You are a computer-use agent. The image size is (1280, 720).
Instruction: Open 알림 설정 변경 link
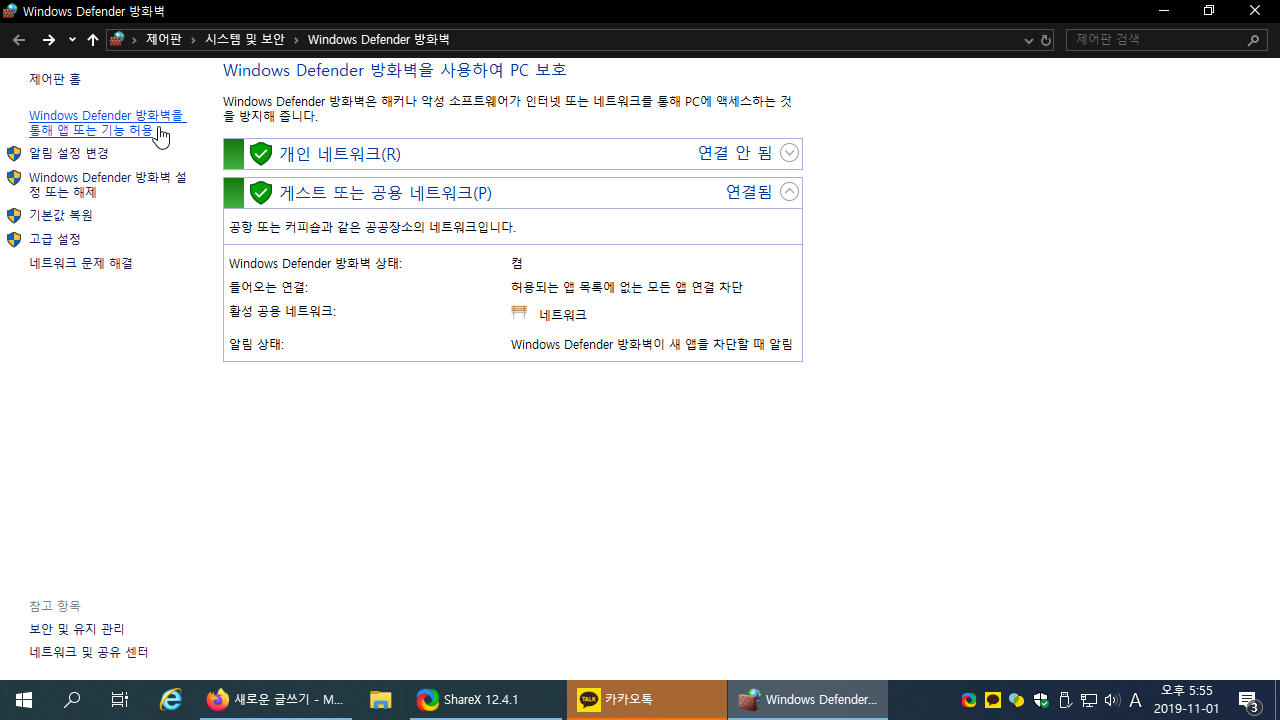click(x=69, y=153)
